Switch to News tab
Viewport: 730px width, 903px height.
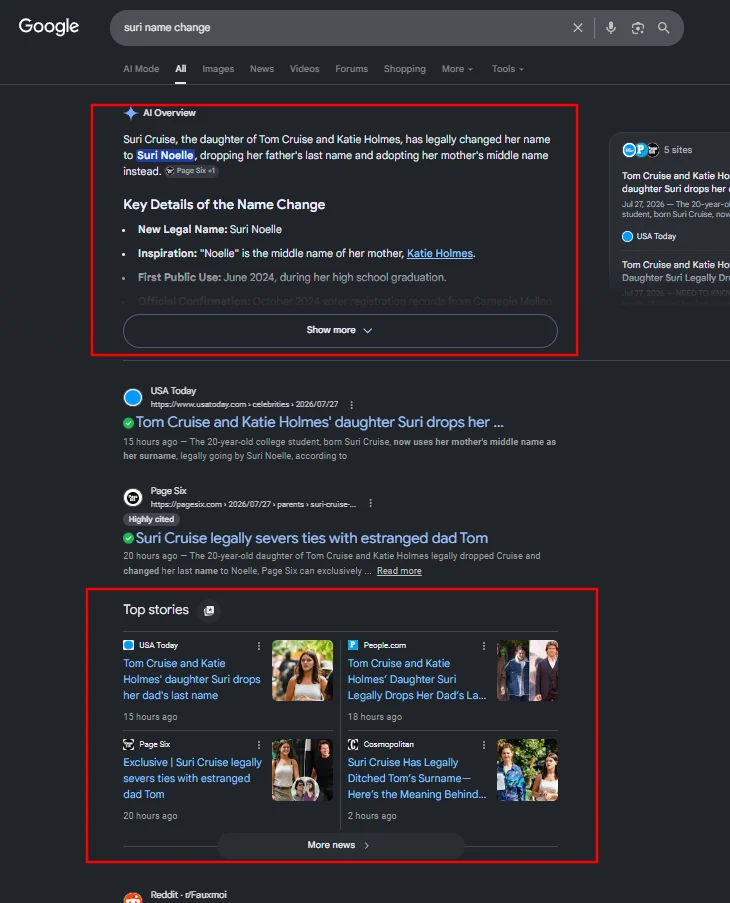[262, 69]
